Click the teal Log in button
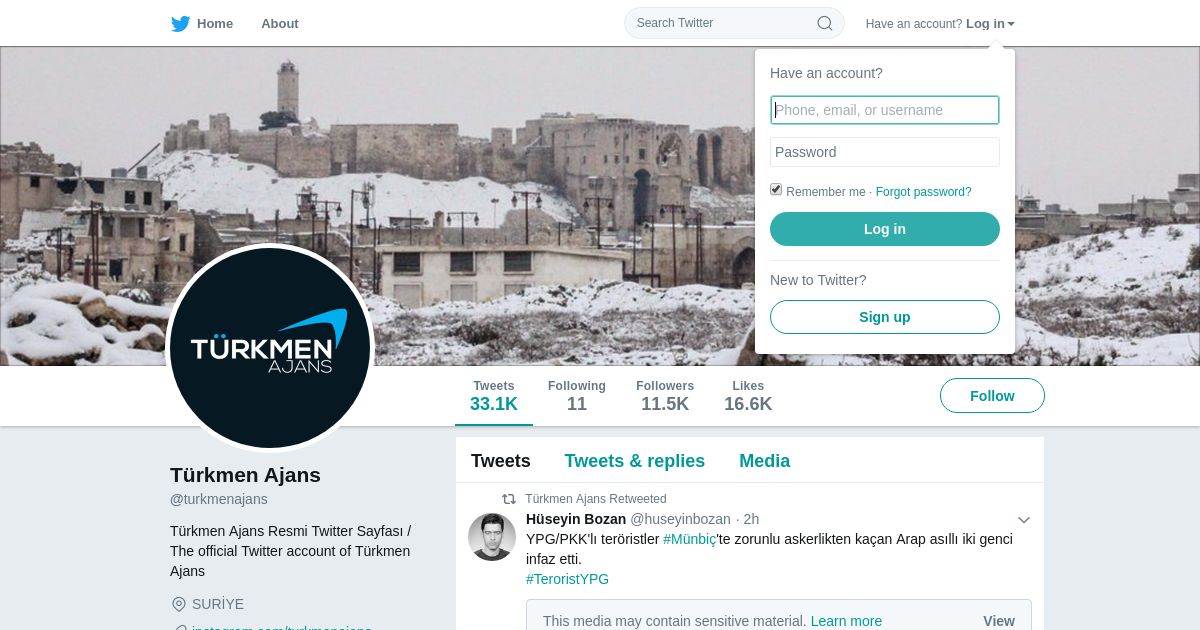The image size is (1200, 630). pyautogui.click(x=885, y=229)
